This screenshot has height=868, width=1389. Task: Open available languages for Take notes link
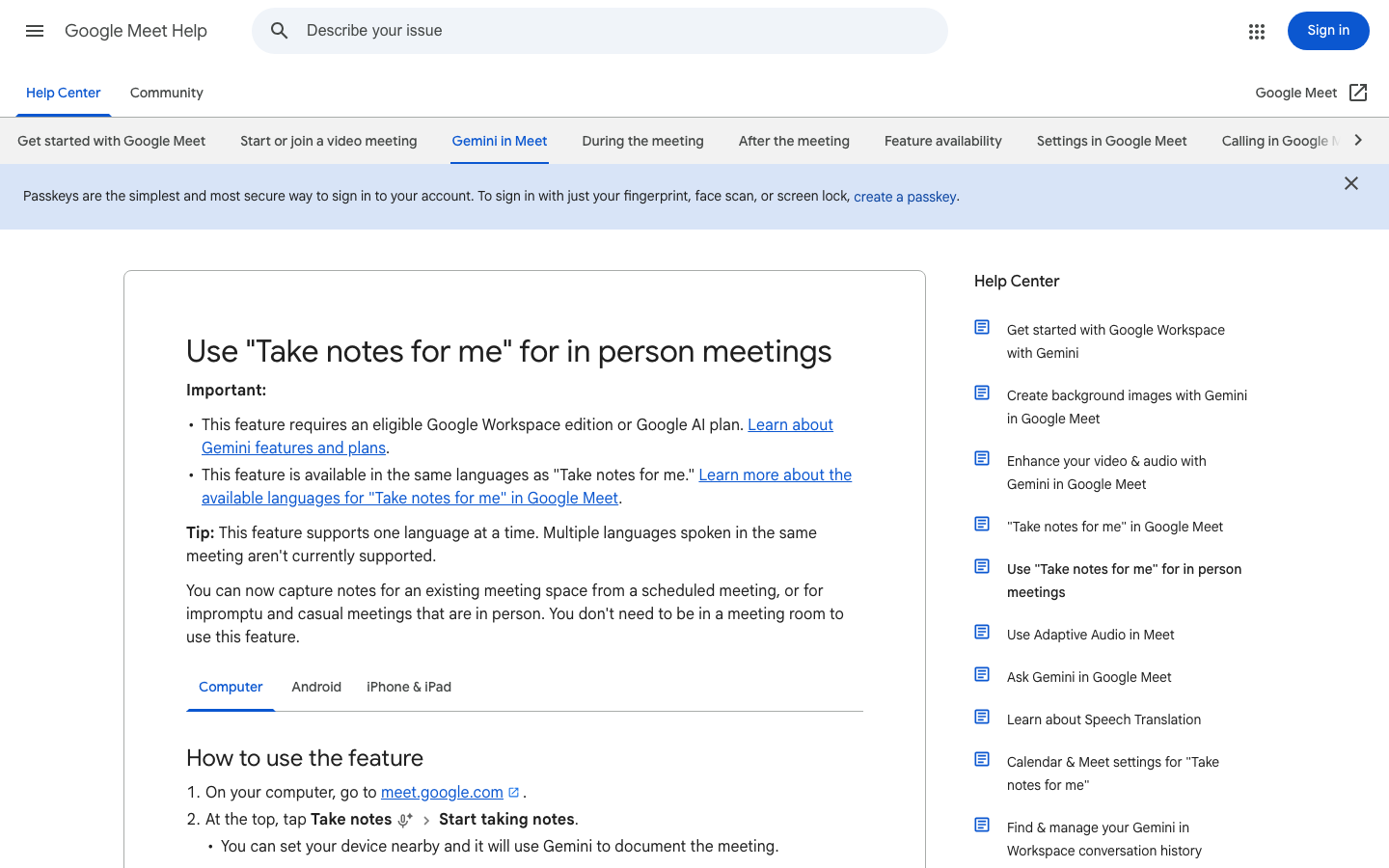[527, 486]
